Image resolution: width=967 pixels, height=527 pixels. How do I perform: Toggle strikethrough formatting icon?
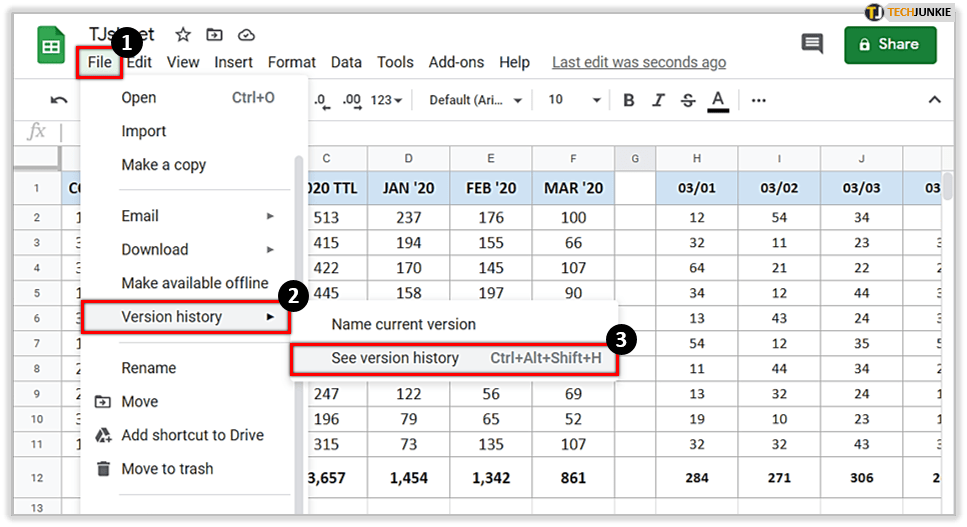point(687,100)
